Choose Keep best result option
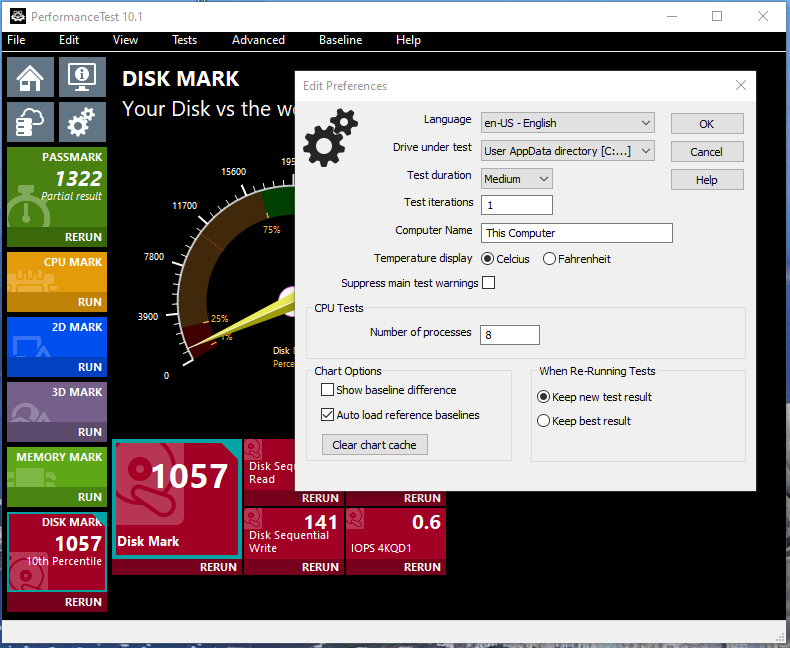The width and height of the screenshot is (790, 648). pyautogui.click(x=544, y=421)
